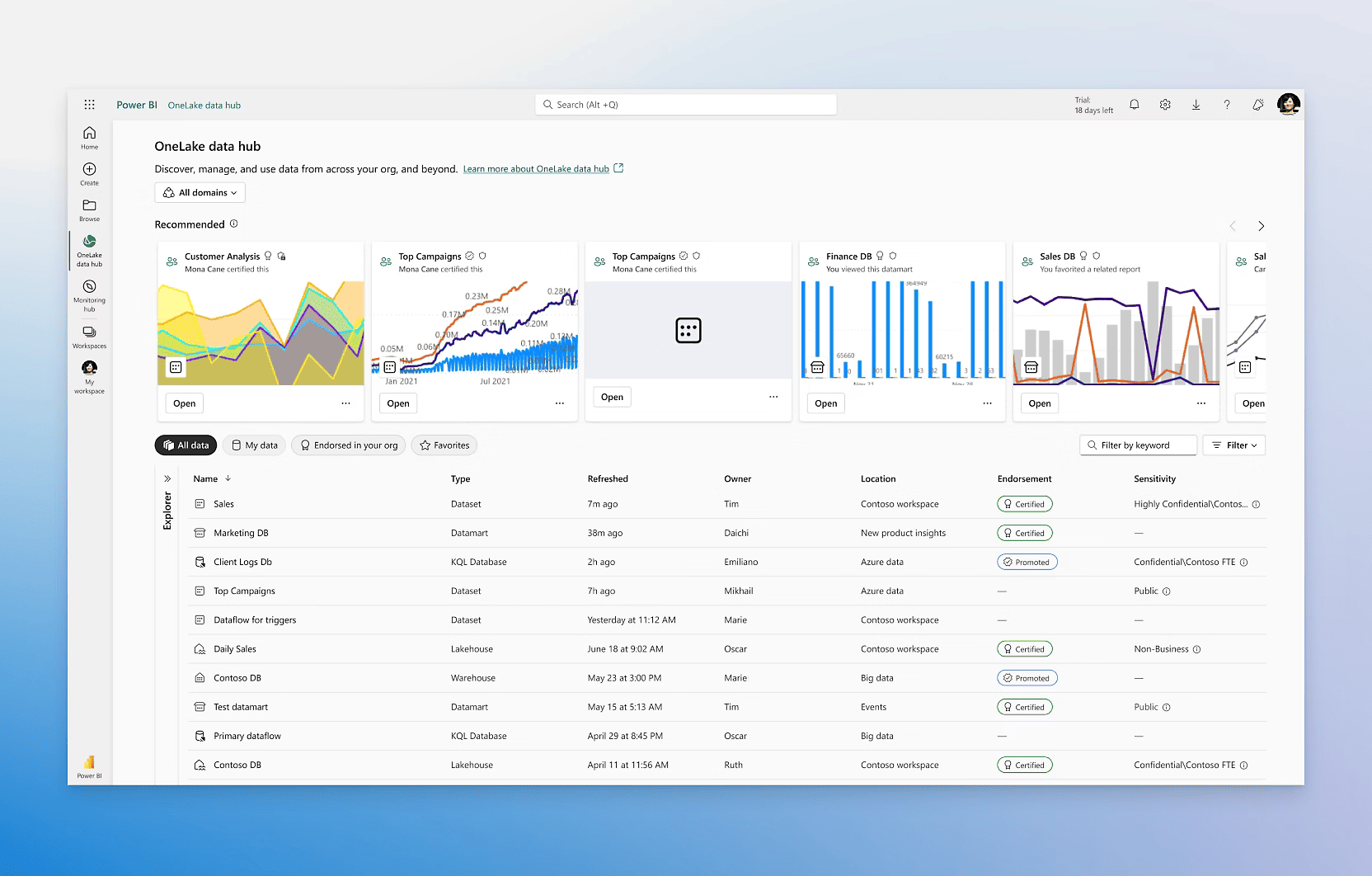Image resolution: width=1372 pixels, height=876 pixels.
Task: Open the Learn more about OneLake data hub link
Action: [535, 168]
